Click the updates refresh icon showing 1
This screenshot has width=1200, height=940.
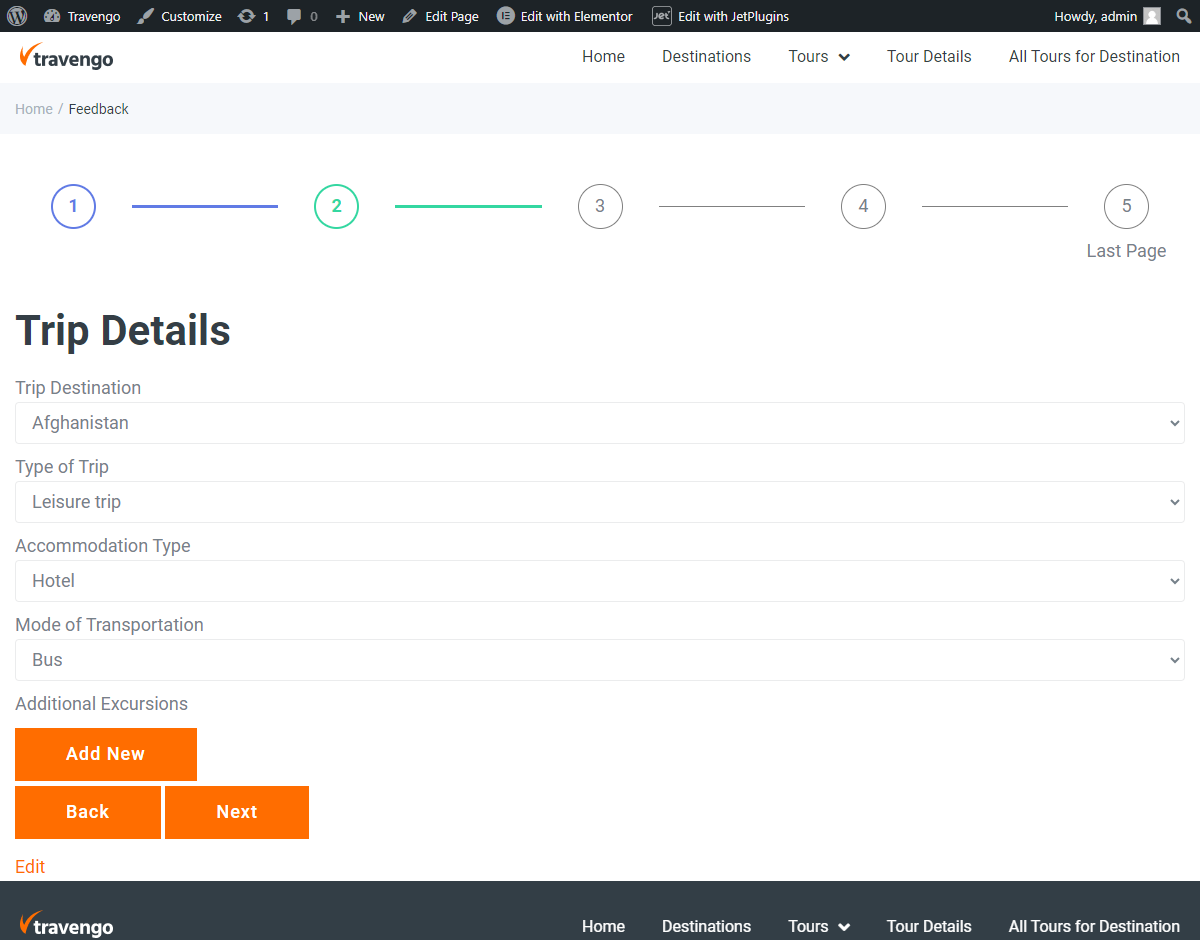pos(246,16)
